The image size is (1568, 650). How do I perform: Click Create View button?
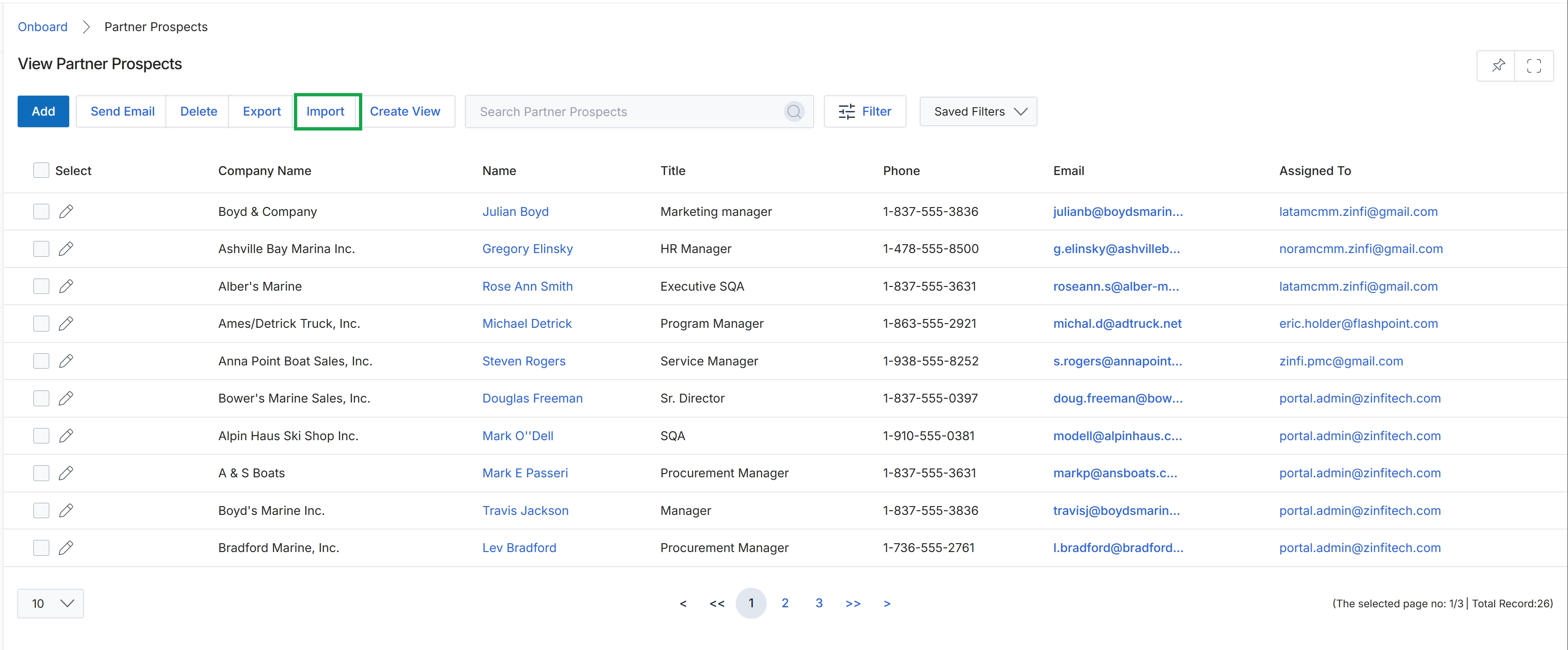click(x=405, y=111)
